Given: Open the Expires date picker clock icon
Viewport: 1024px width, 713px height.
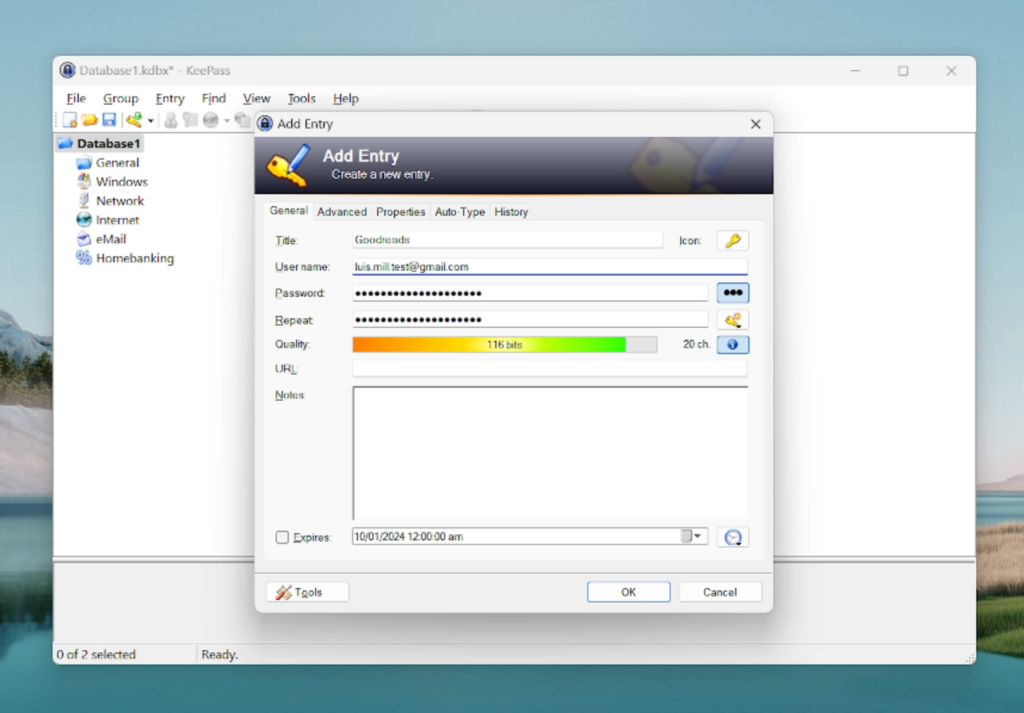Looking at the screenshot, I should click(x=733, y=536).
